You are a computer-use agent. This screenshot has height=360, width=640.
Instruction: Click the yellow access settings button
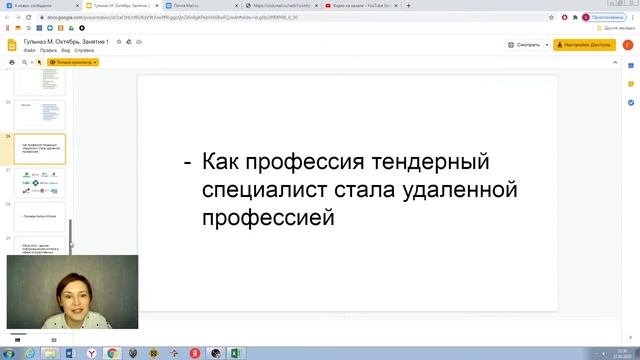[584, 45]
